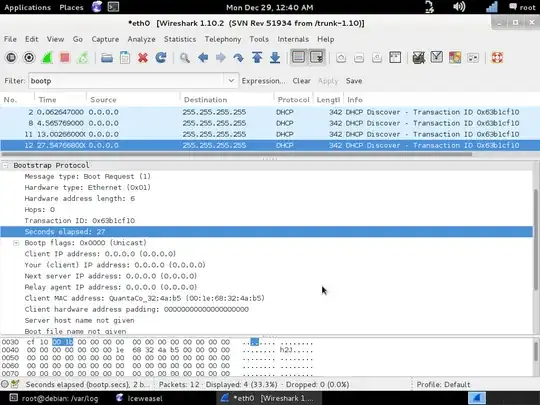Image resolution: width=540 pixels, height=405 pixels.
Task: Open the filter history dropdown arrow
Action: tap(231, 81)
